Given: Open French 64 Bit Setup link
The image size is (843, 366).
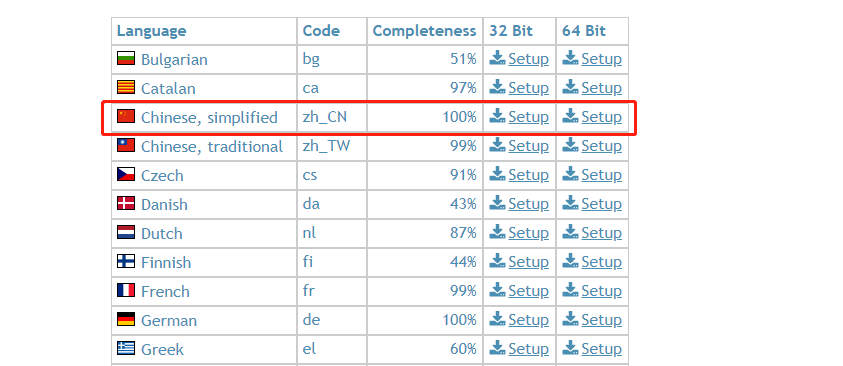Looking at the screenshot, I should (x=602, y=291).
